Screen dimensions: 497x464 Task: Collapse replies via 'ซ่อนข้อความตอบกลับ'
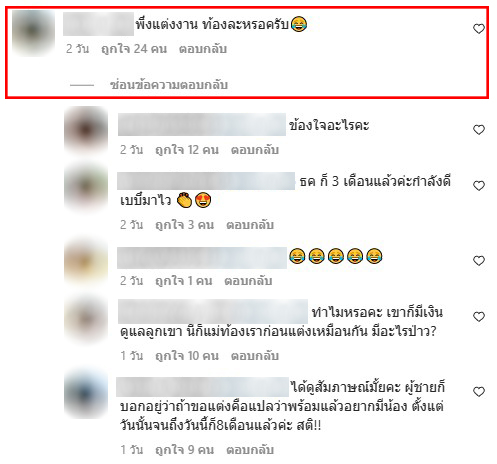click(169, 85)
